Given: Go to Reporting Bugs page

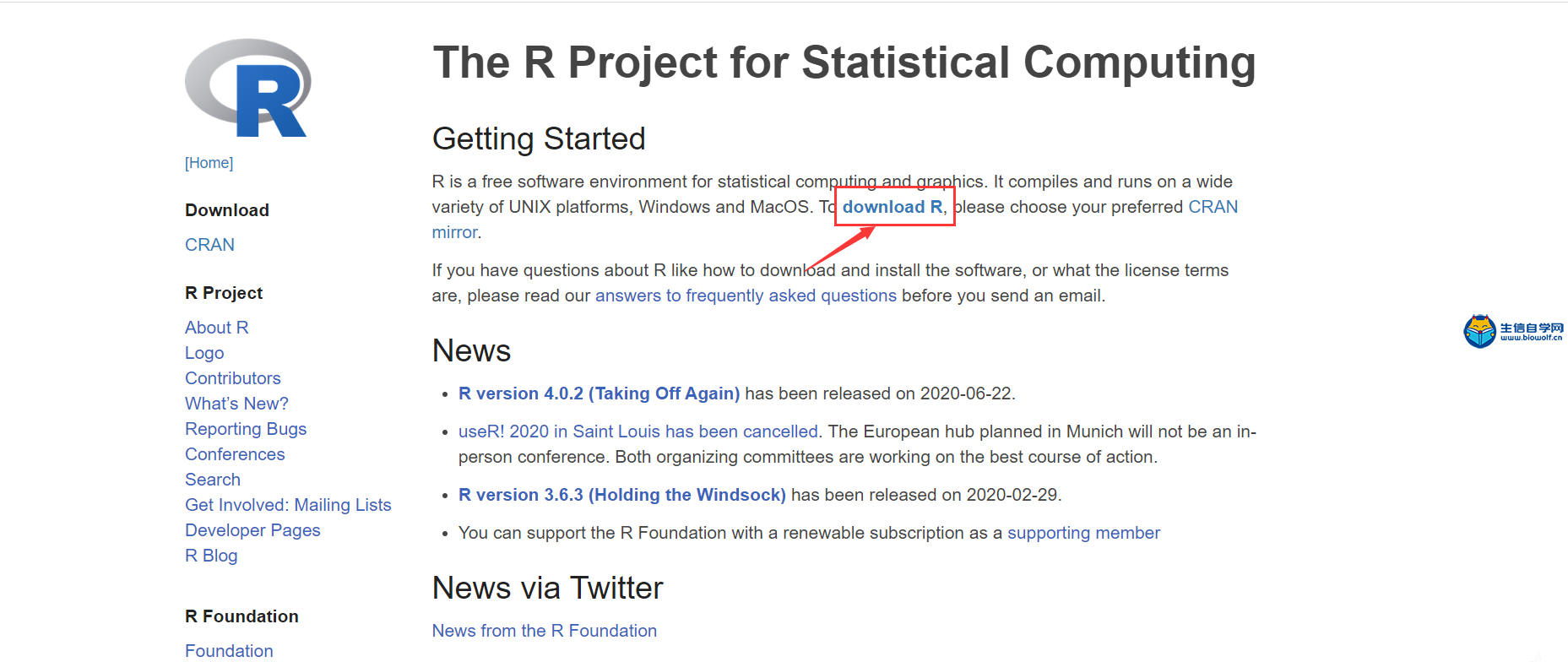Looking at the screenshot, I should (246, 429).
